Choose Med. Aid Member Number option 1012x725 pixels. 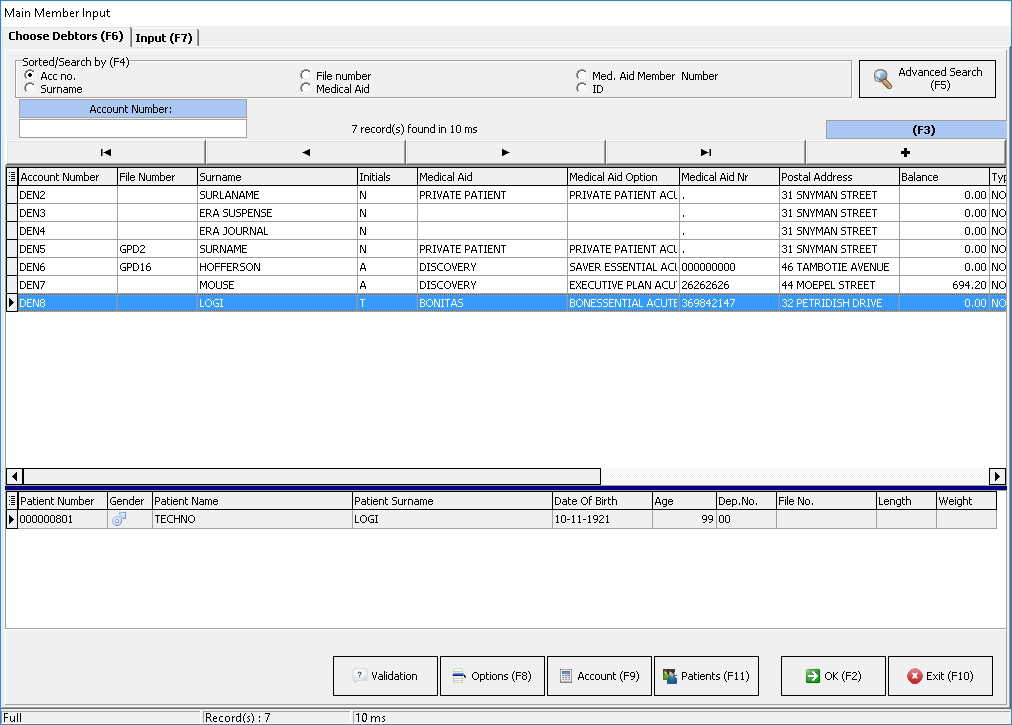click(582, 76)
